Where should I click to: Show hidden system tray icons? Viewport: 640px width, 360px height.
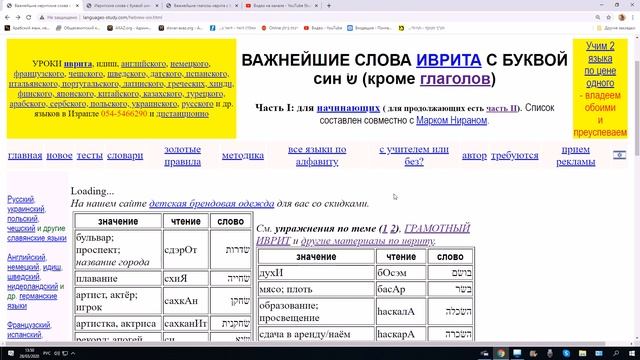73,353
